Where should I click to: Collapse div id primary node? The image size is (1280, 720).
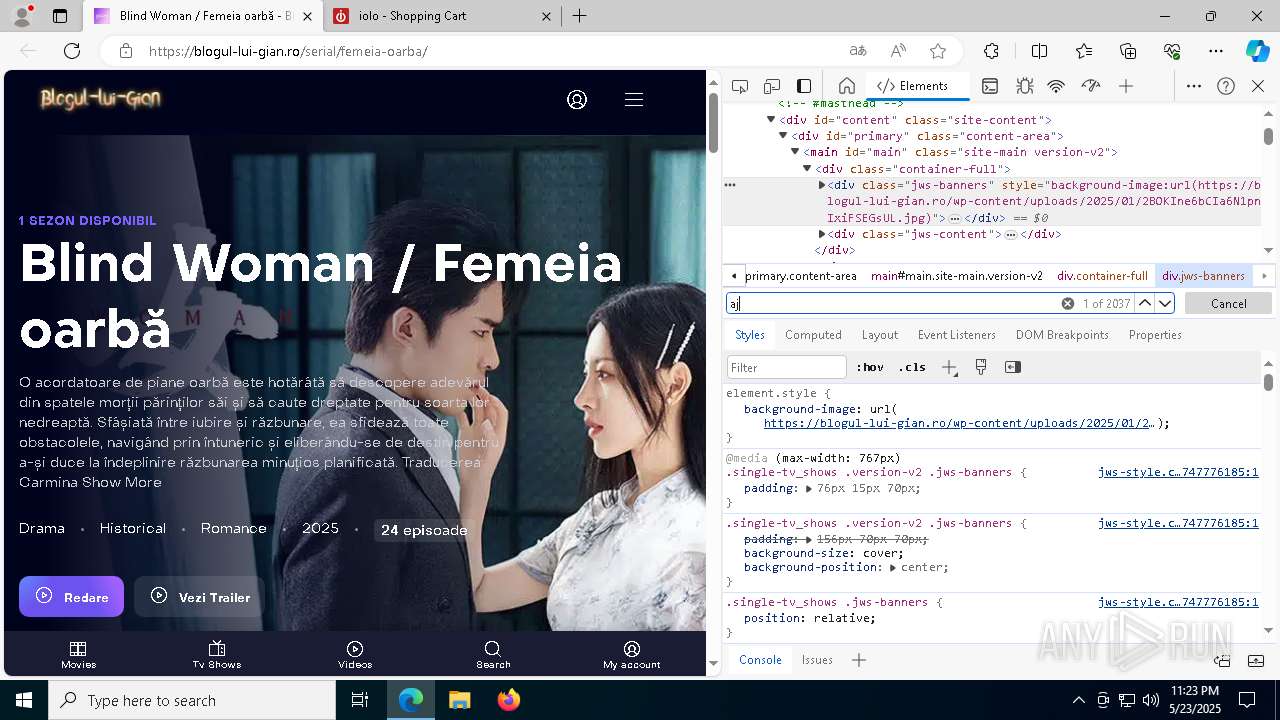coord(783,136)
